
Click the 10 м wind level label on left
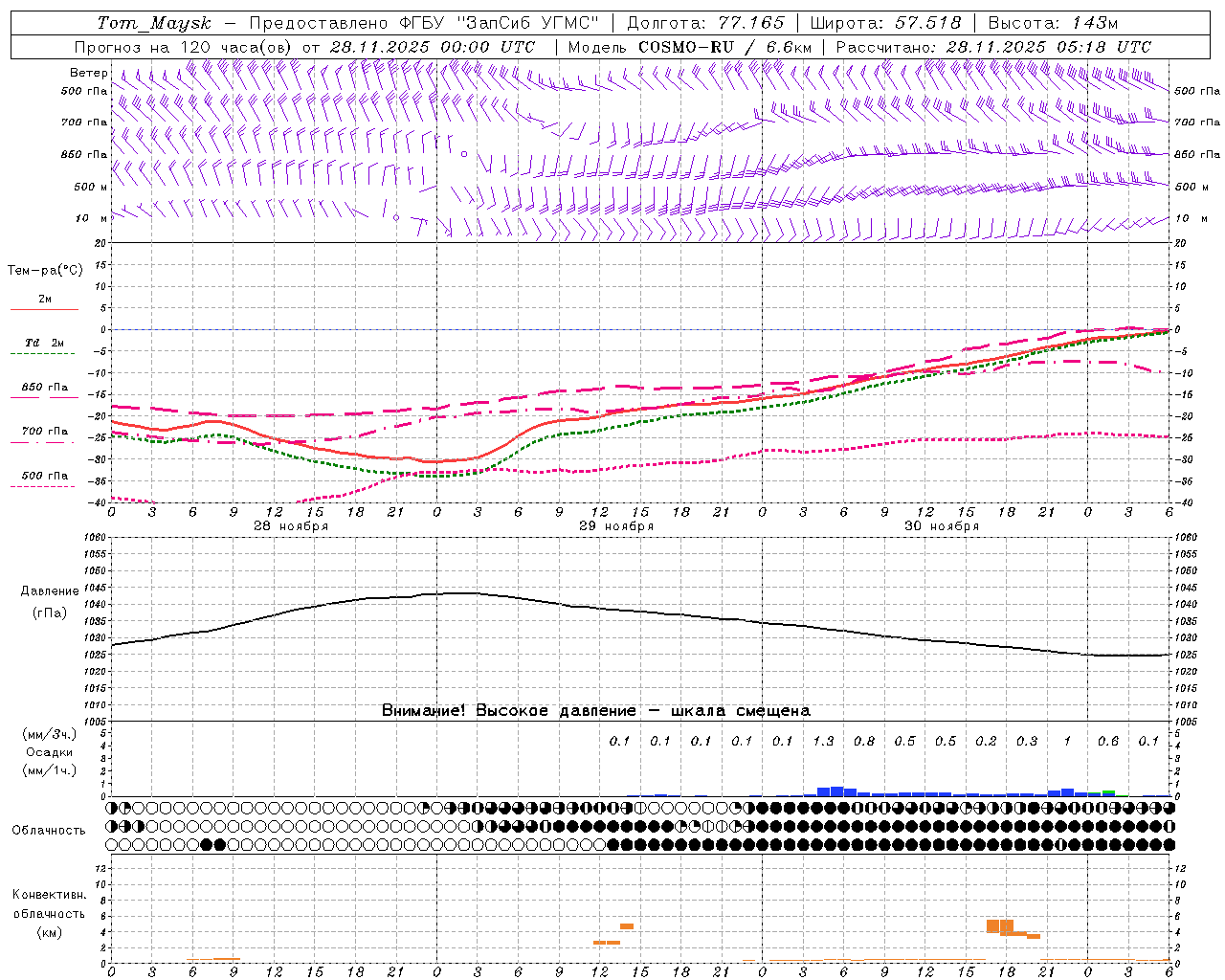point(92,218)
